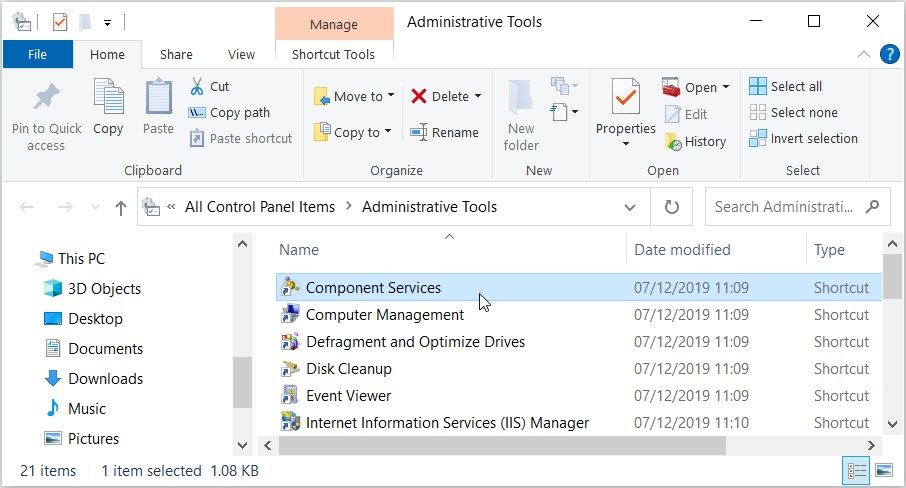Open Documents in navigation pane
The width and height of the screenshot is (906, 488).
[94, 348]
